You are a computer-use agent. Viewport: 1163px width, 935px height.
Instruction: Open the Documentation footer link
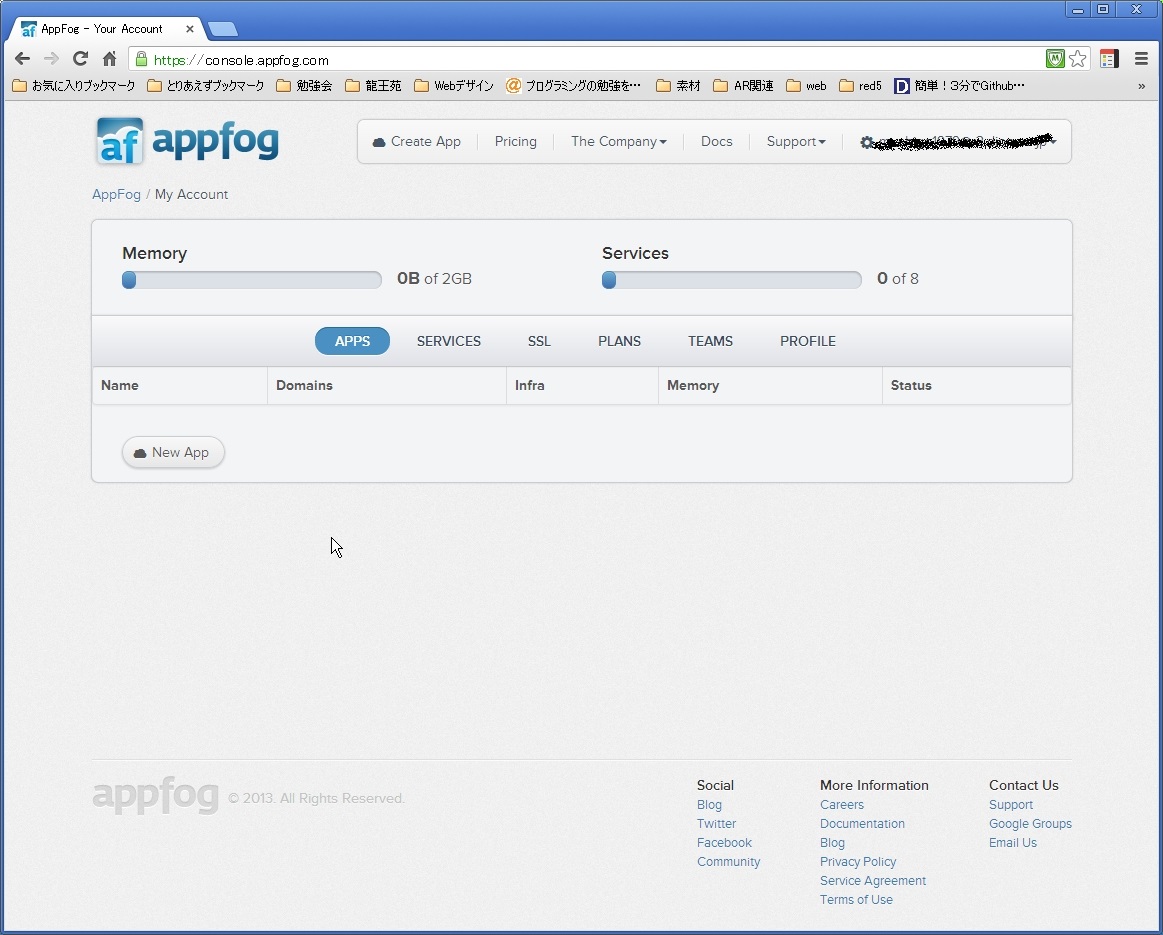862,824
